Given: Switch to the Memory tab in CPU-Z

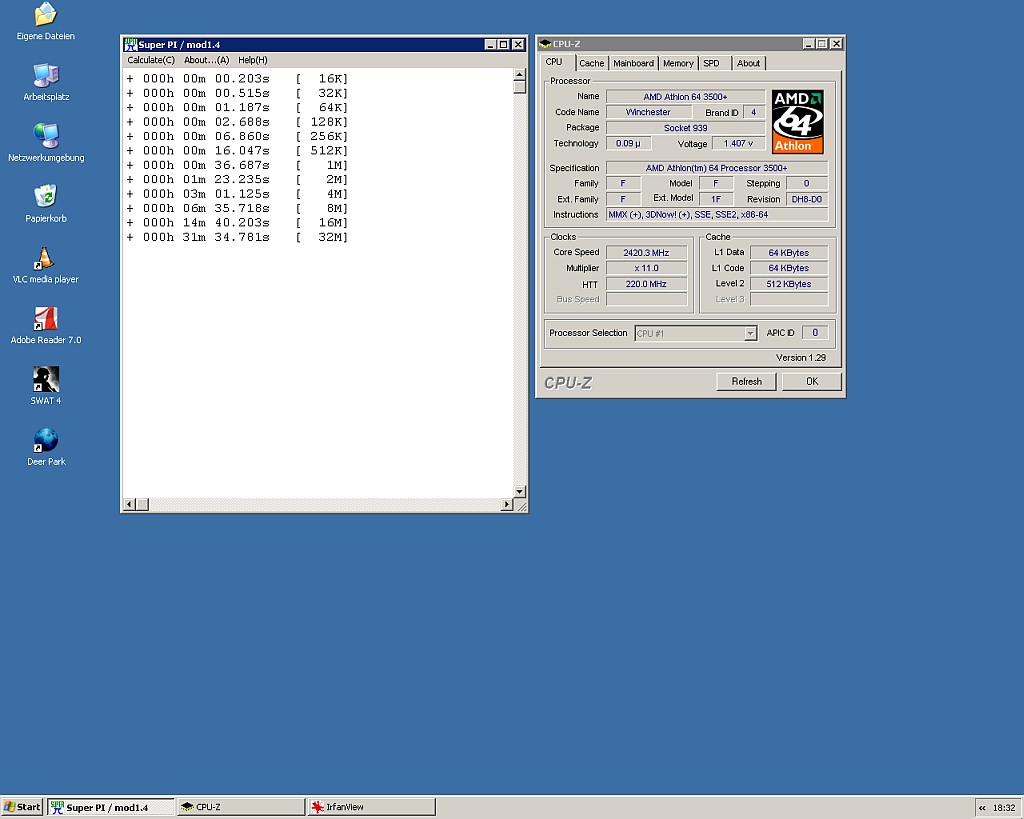Looking at the screenshot, I should click(x=678, y=63).
